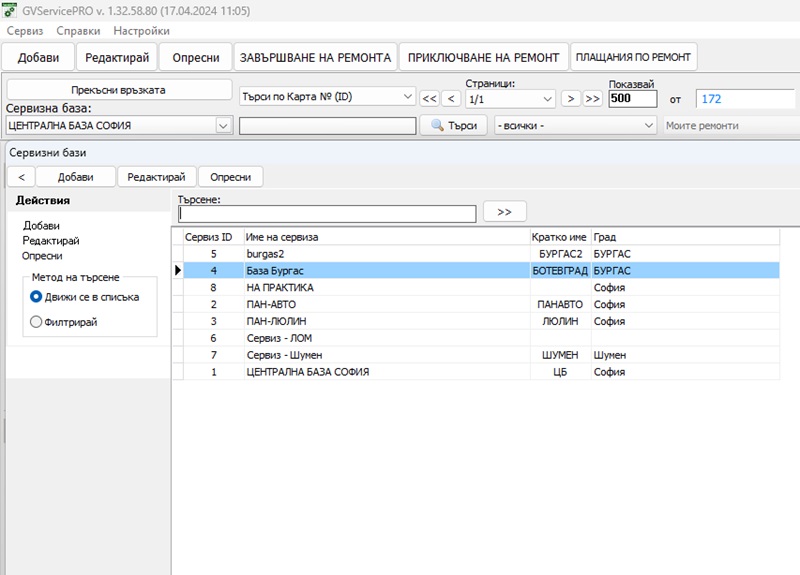Screen dimensions: 800x575
Task: Open the Справки menu
Action: pos(78,31)
